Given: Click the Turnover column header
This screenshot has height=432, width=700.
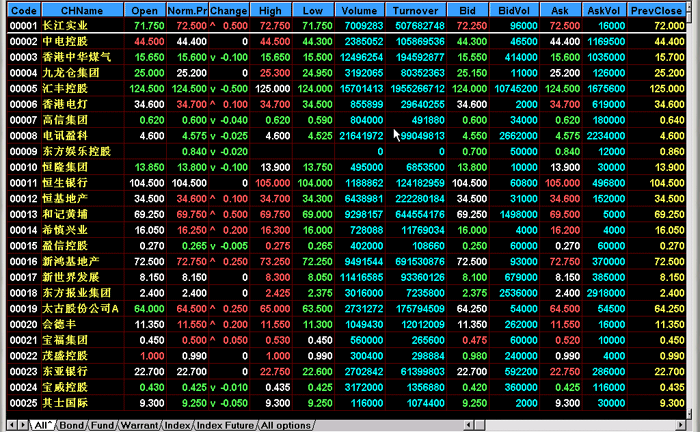Looking at the screenshot, I should coord(416,10).
